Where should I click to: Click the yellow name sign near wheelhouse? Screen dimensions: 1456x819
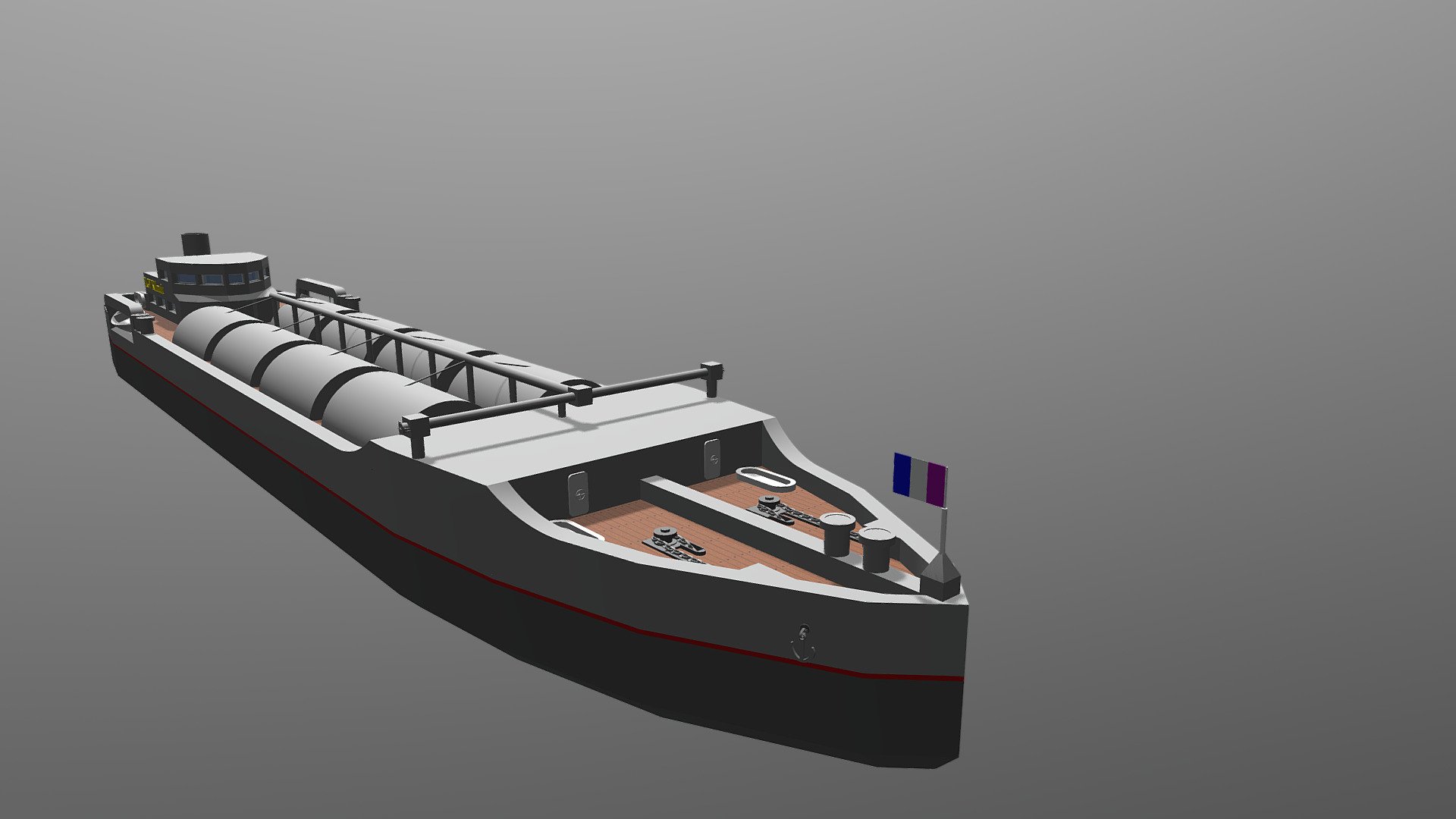[155, 286]
